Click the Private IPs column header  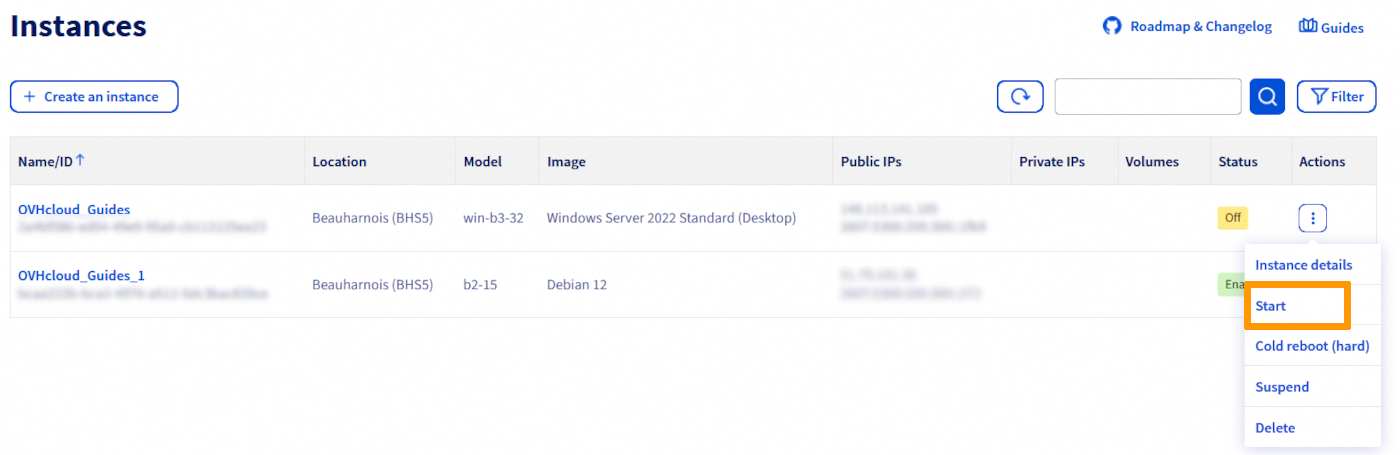[x=1052, y=161]
